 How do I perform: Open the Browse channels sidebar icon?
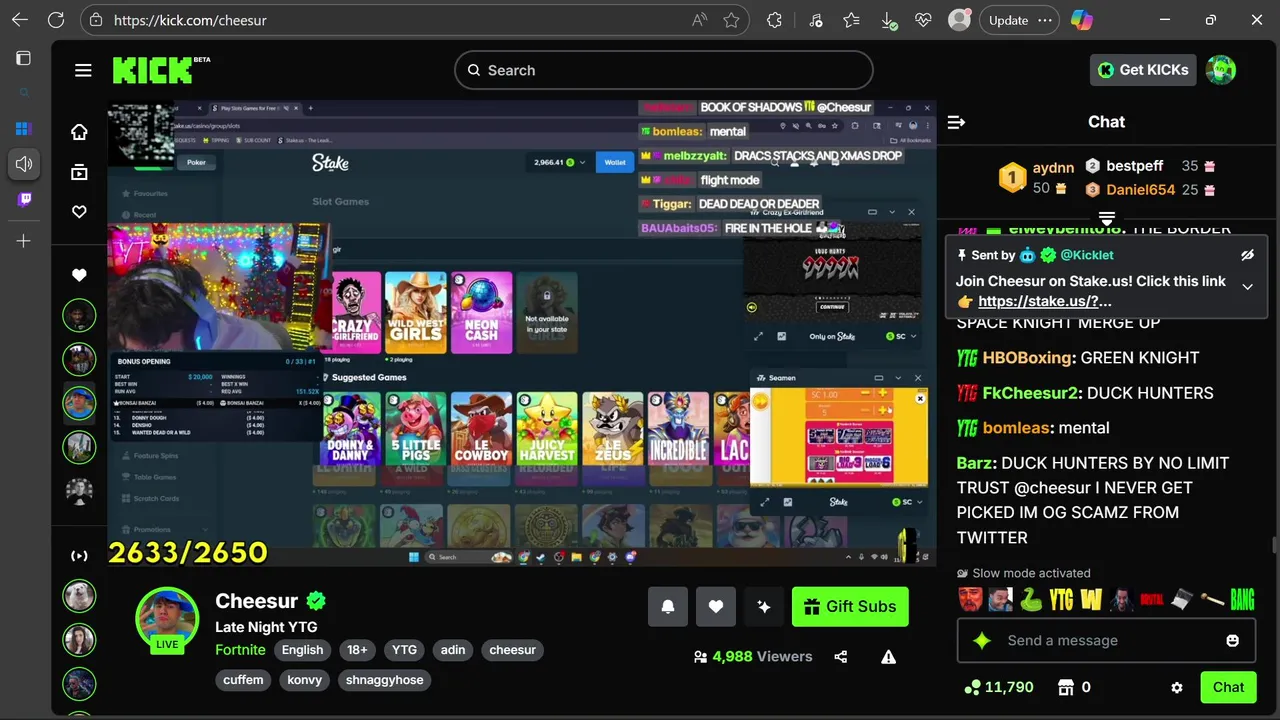[79, 172]
